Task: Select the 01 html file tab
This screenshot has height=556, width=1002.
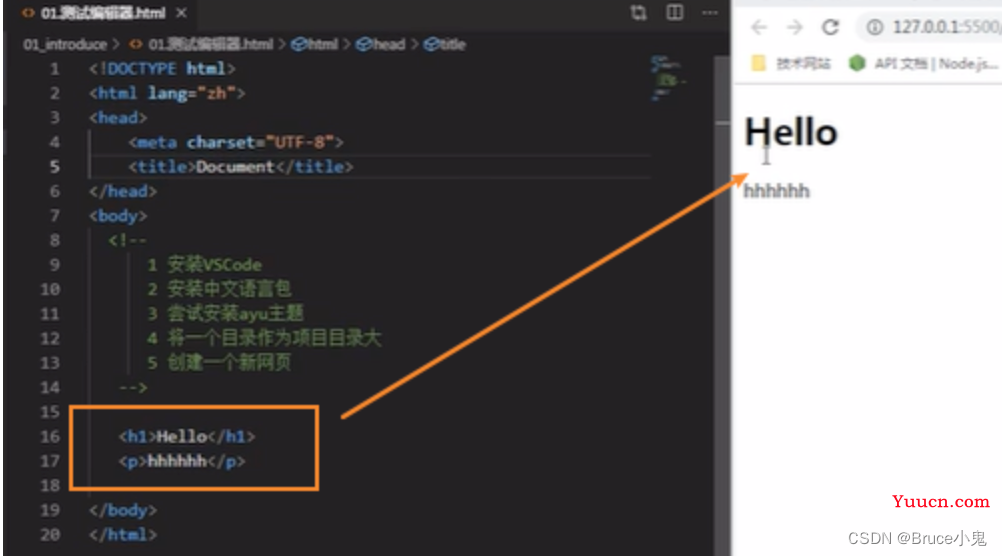Action: click(102, 13)
